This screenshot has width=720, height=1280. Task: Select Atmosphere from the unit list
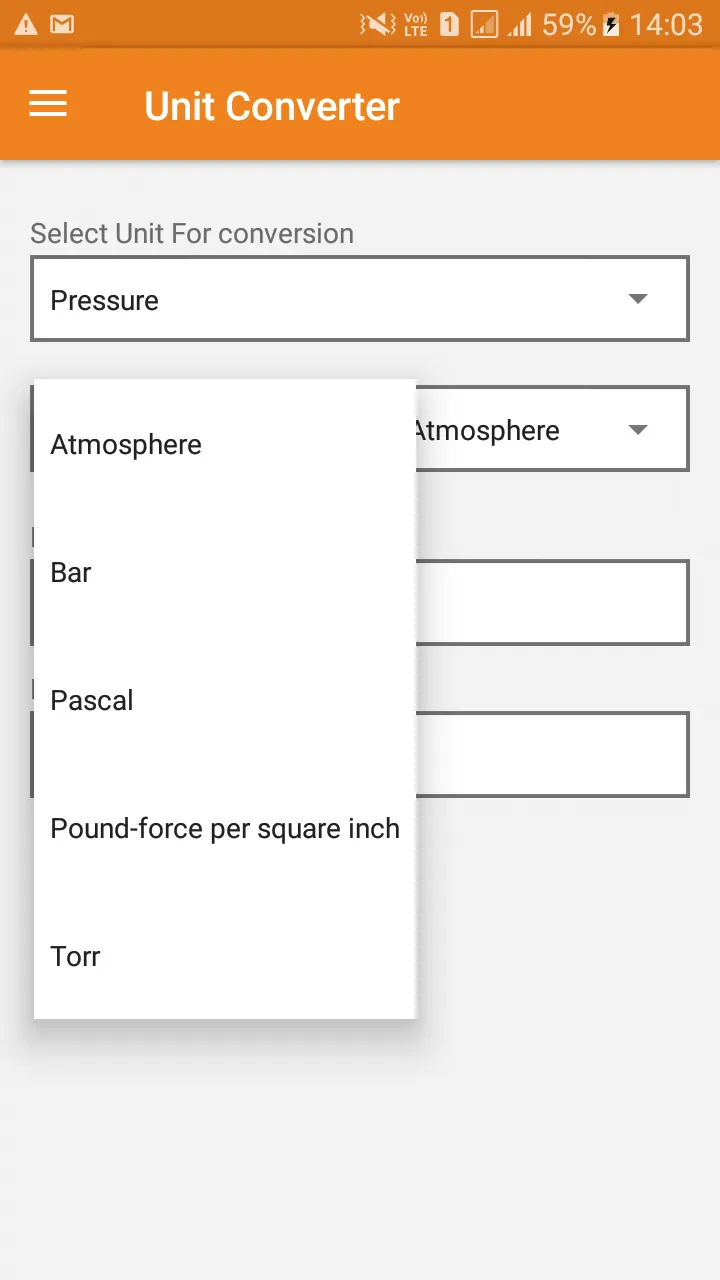[225, 444]
